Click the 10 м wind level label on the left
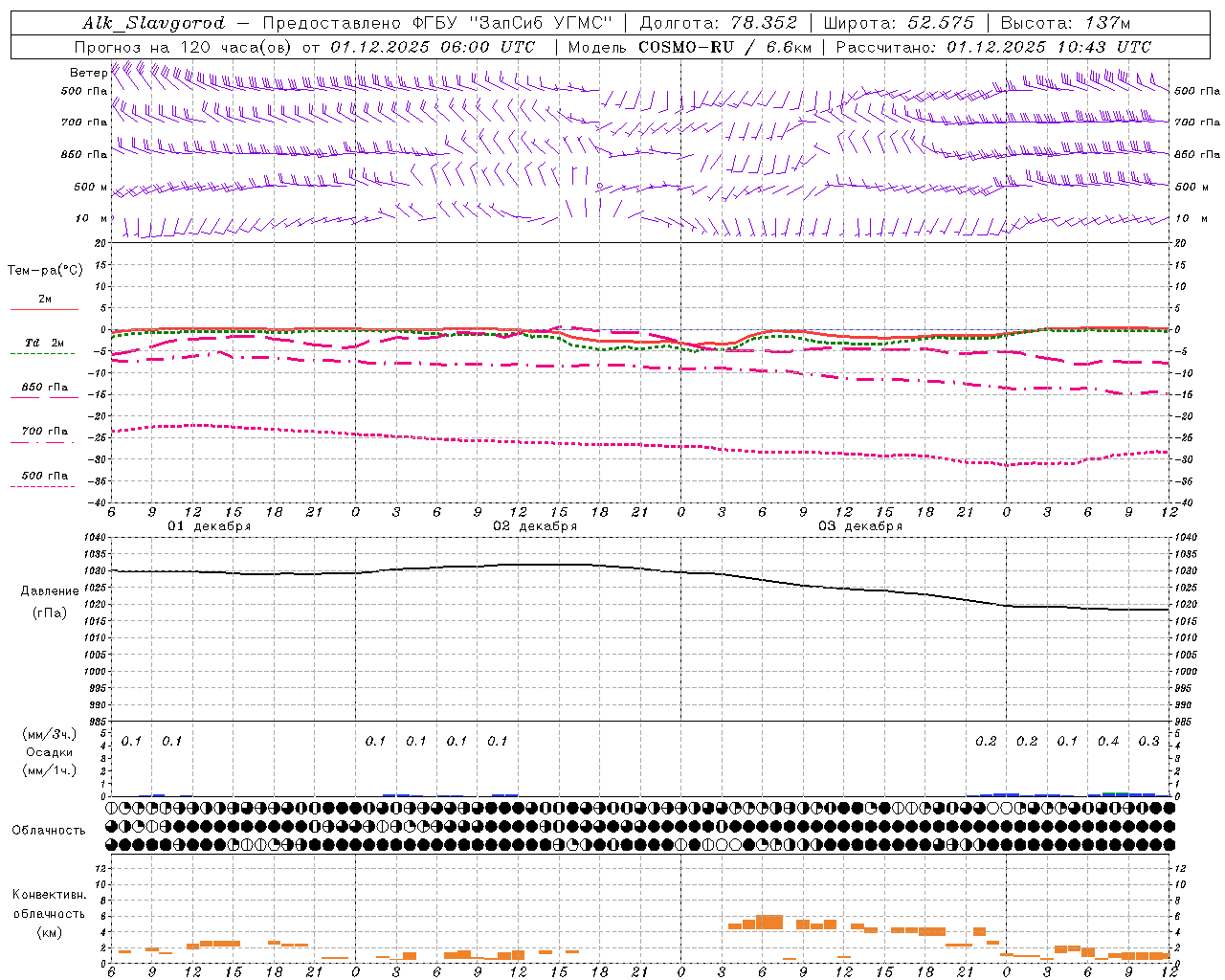1225x980 pixels. point(92,219)
